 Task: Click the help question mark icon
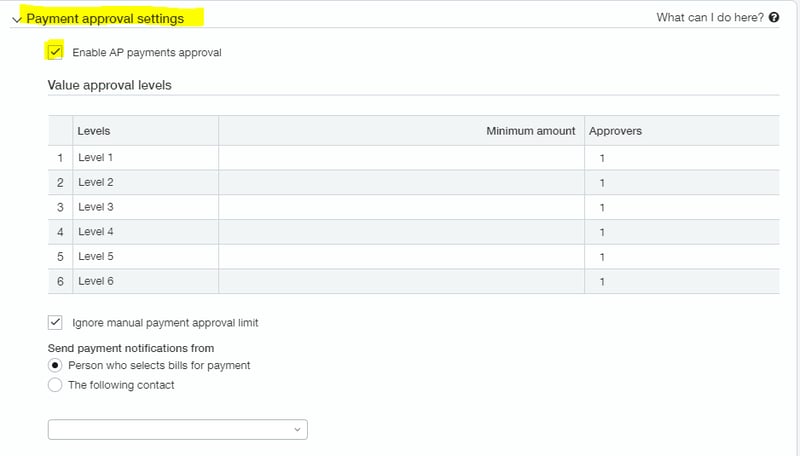774,18
